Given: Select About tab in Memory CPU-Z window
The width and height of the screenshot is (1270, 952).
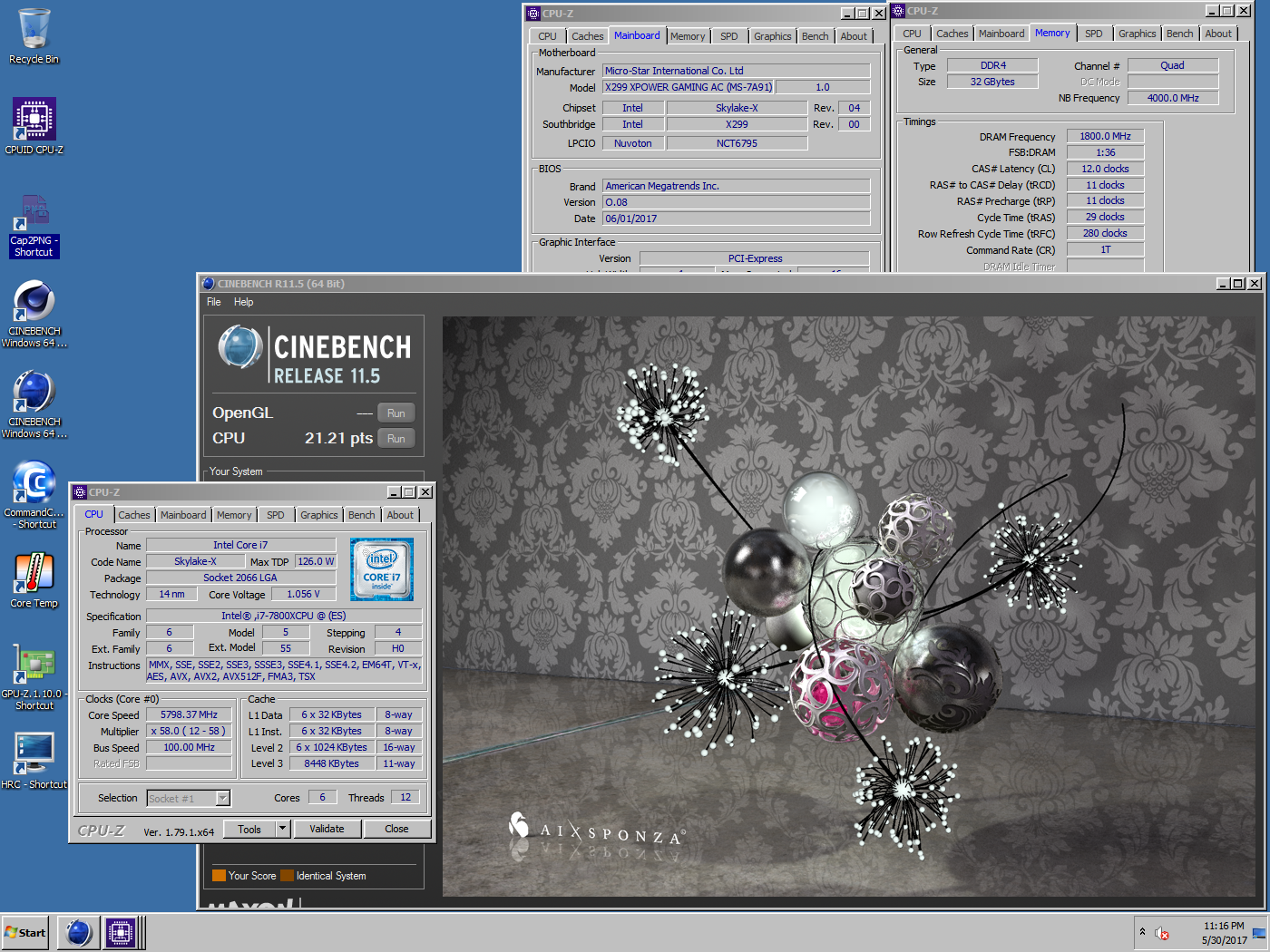Looking at the screenshot, I should click(x=1218, y=34).
